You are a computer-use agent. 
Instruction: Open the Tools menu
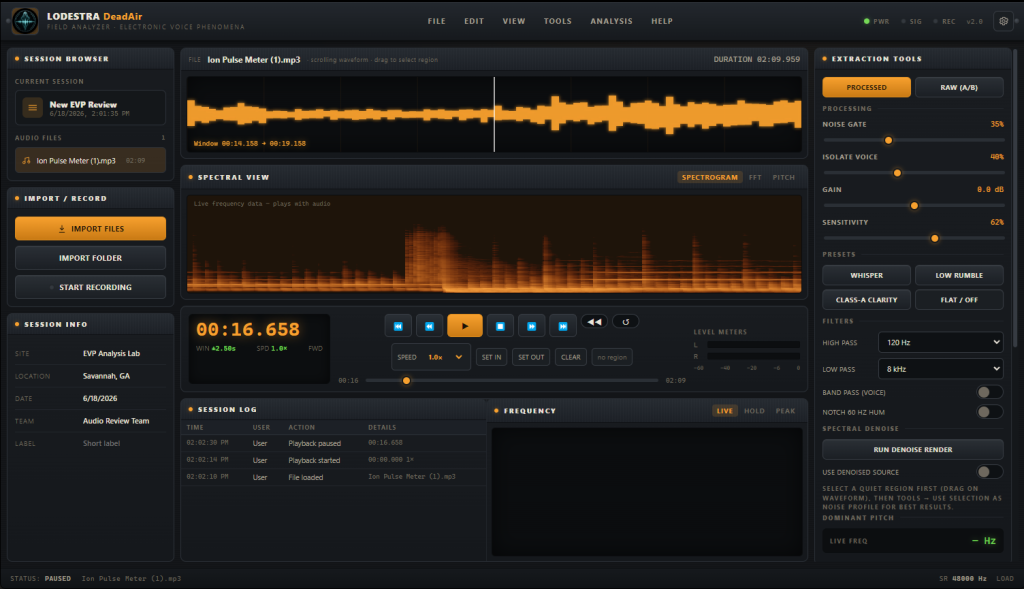tap(558, 21)
